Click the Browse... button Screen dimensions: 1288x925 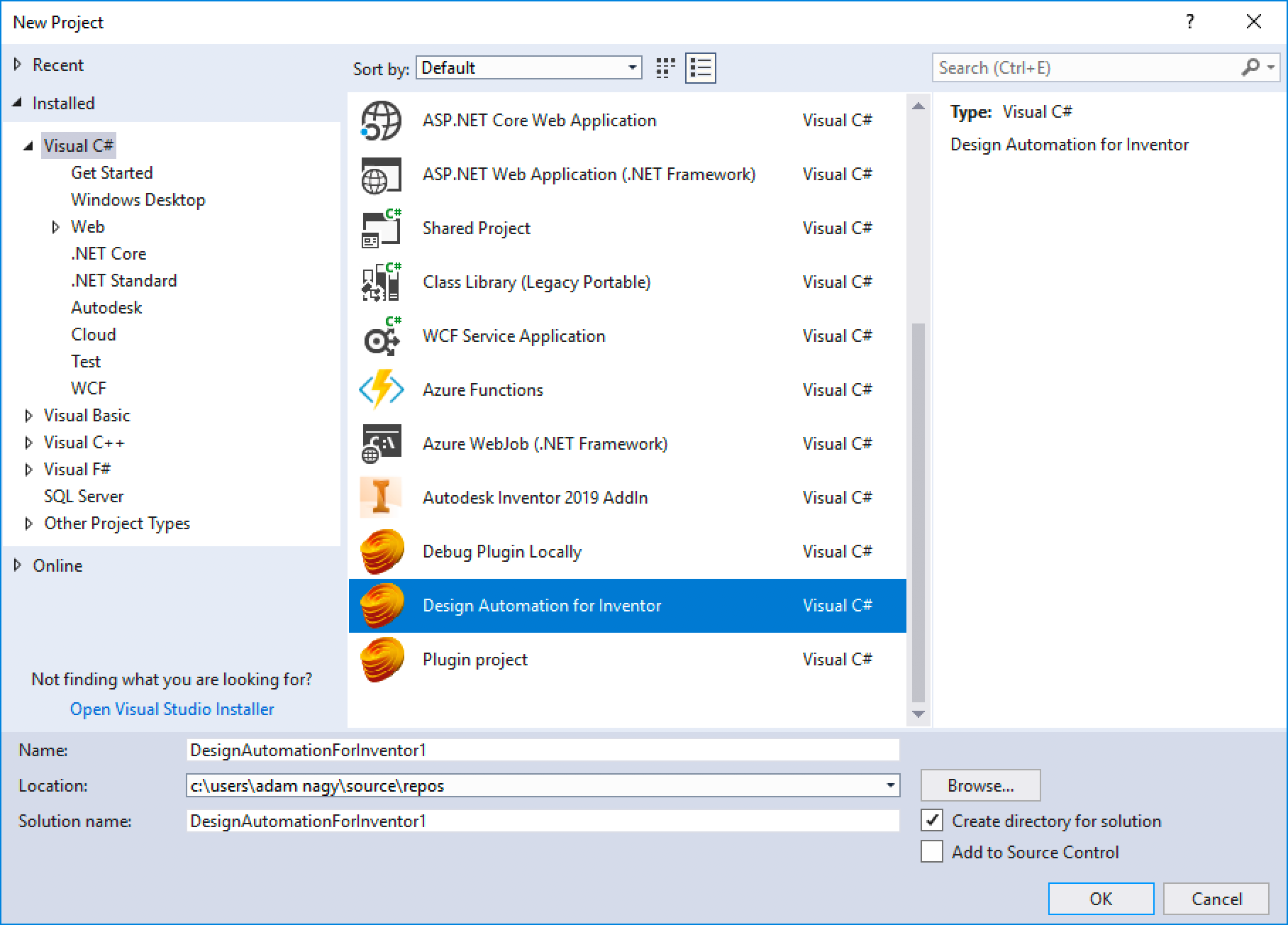coord(981,785)
